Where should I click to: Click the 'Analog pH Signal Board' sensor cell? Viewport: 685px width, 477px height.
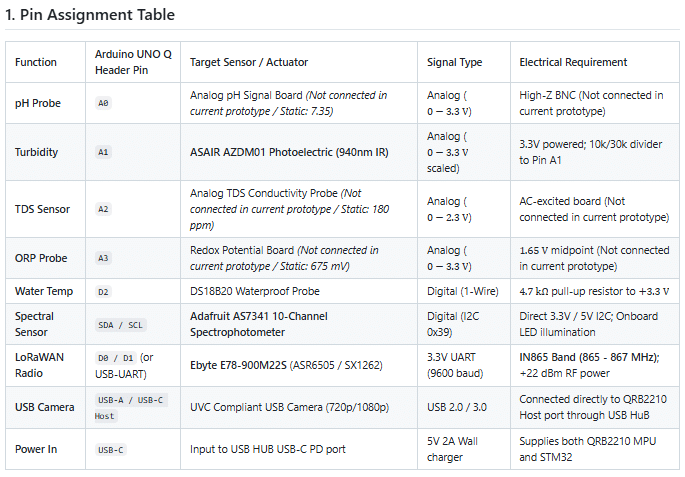299,103
